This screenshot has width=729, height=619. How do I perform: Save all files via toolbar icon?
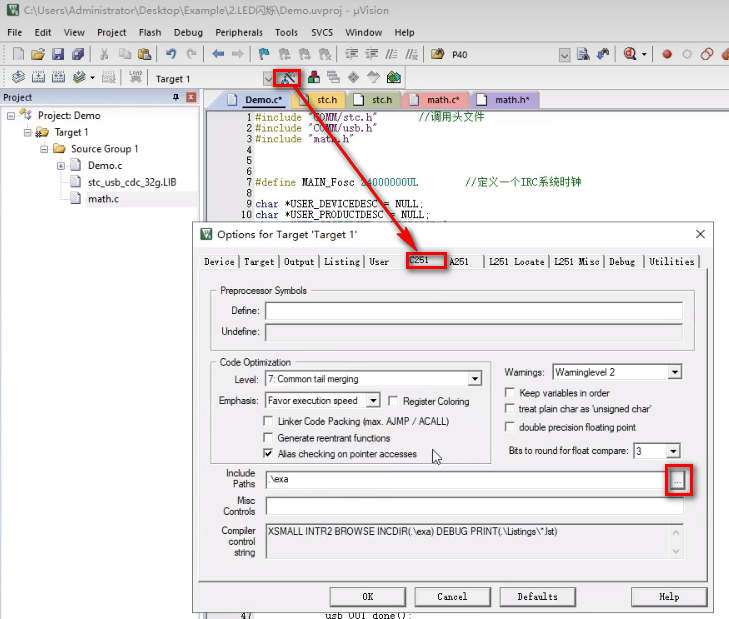(78, 54)
